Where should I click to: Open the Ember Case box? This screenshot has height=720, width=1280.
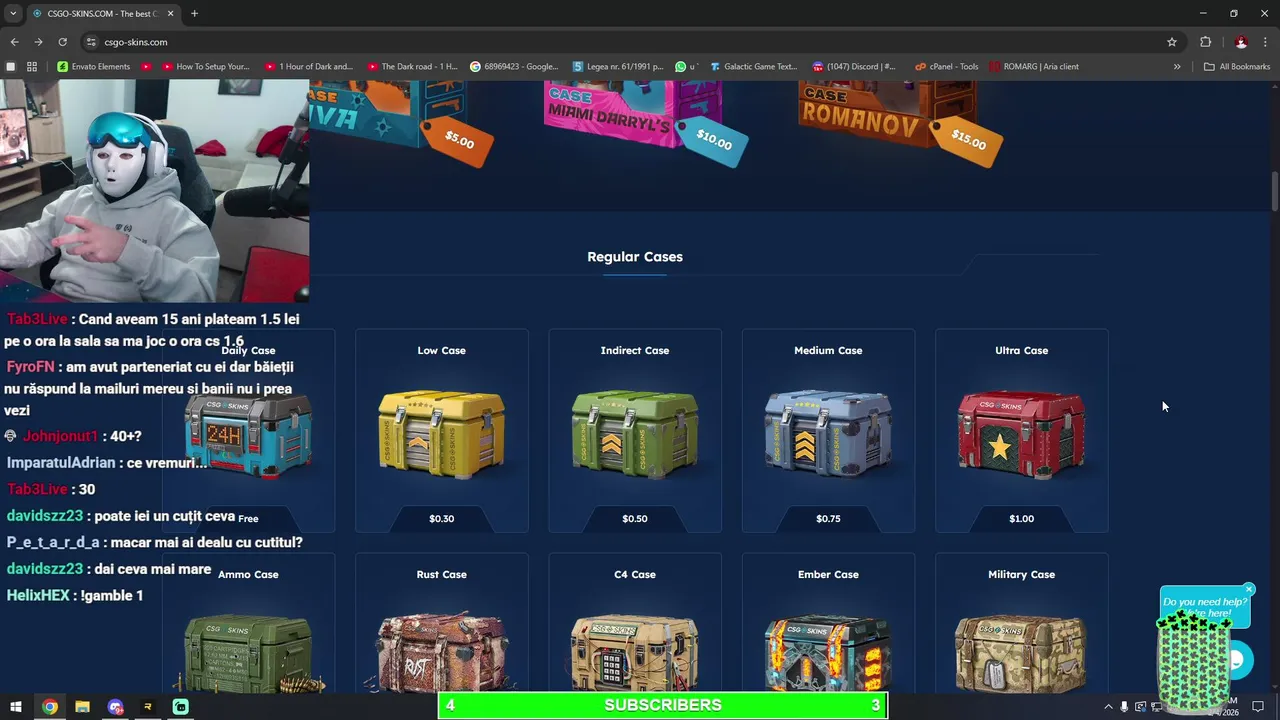coord(828,652)
